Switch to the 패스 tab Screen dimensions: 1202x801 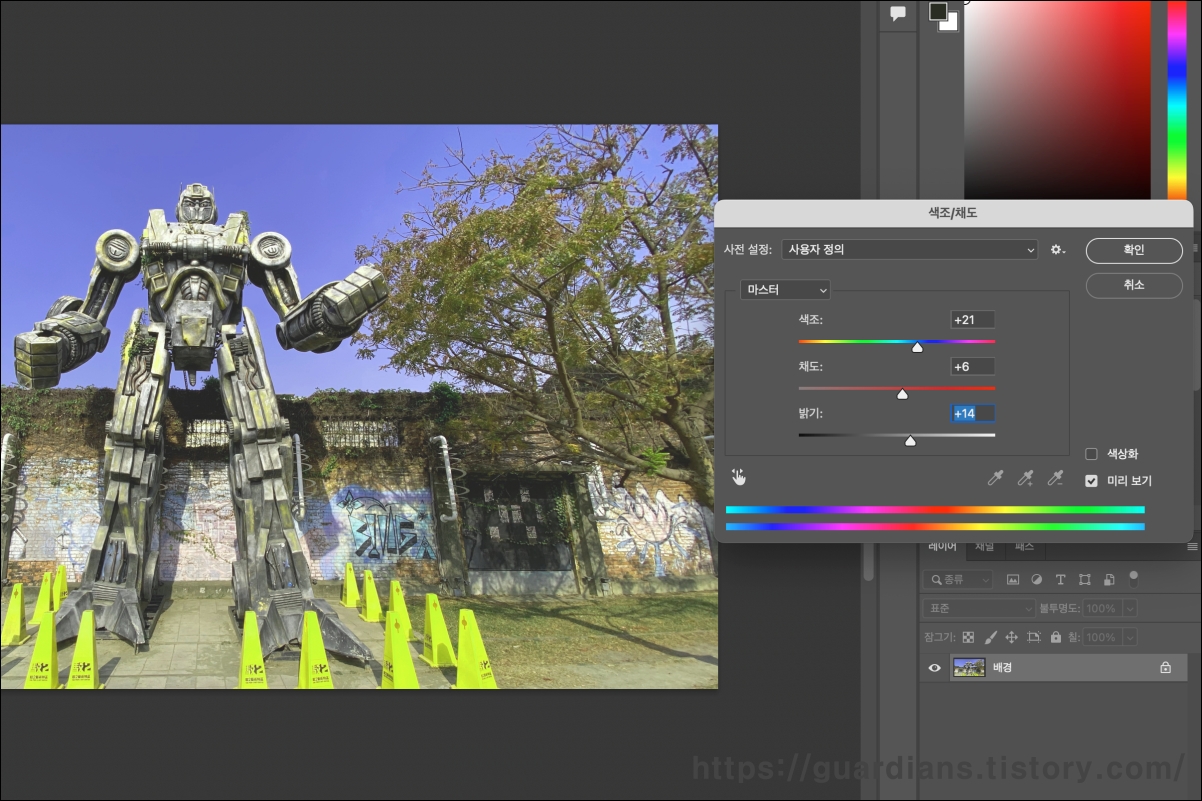(x=1025, y=547)
